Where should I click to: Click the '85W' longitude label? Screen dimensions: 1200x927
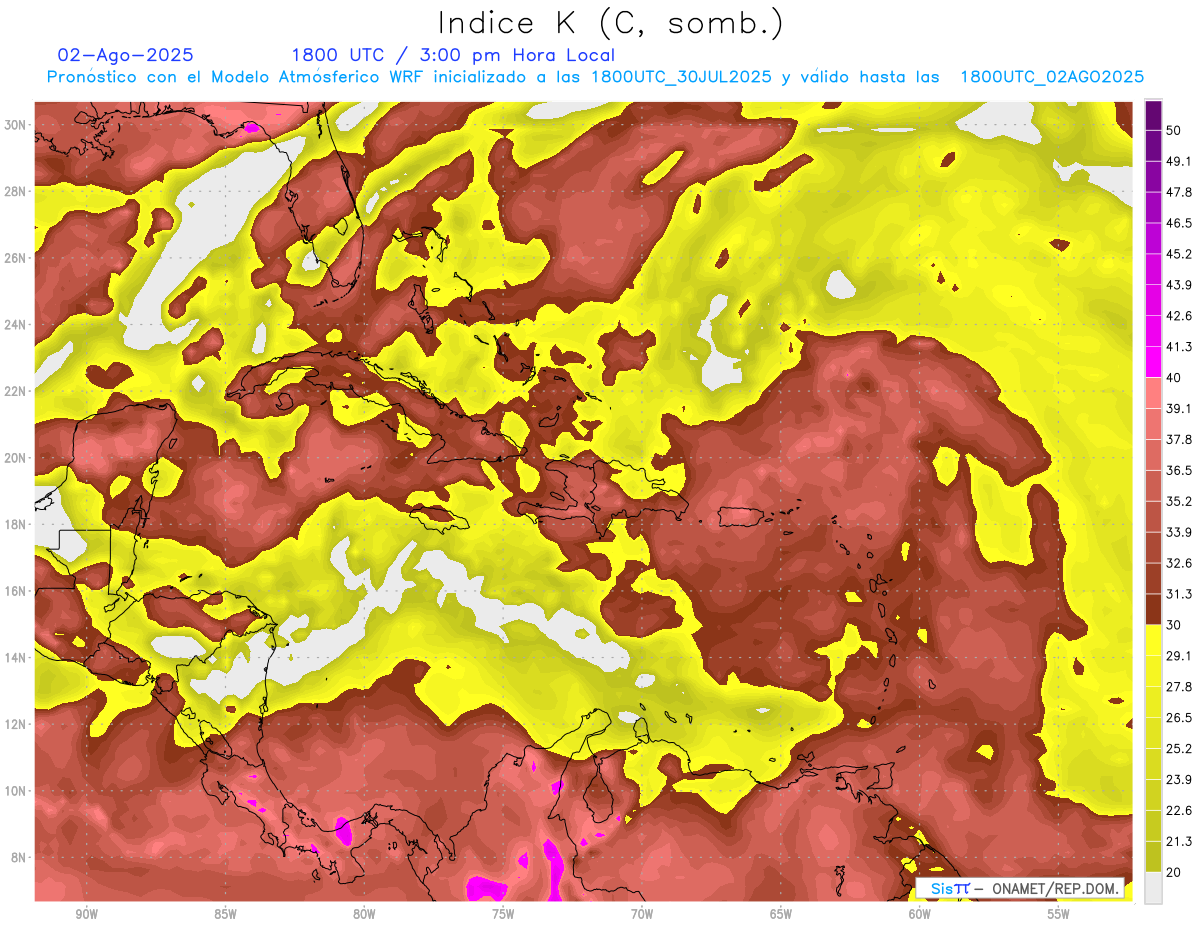click(225, 914)
